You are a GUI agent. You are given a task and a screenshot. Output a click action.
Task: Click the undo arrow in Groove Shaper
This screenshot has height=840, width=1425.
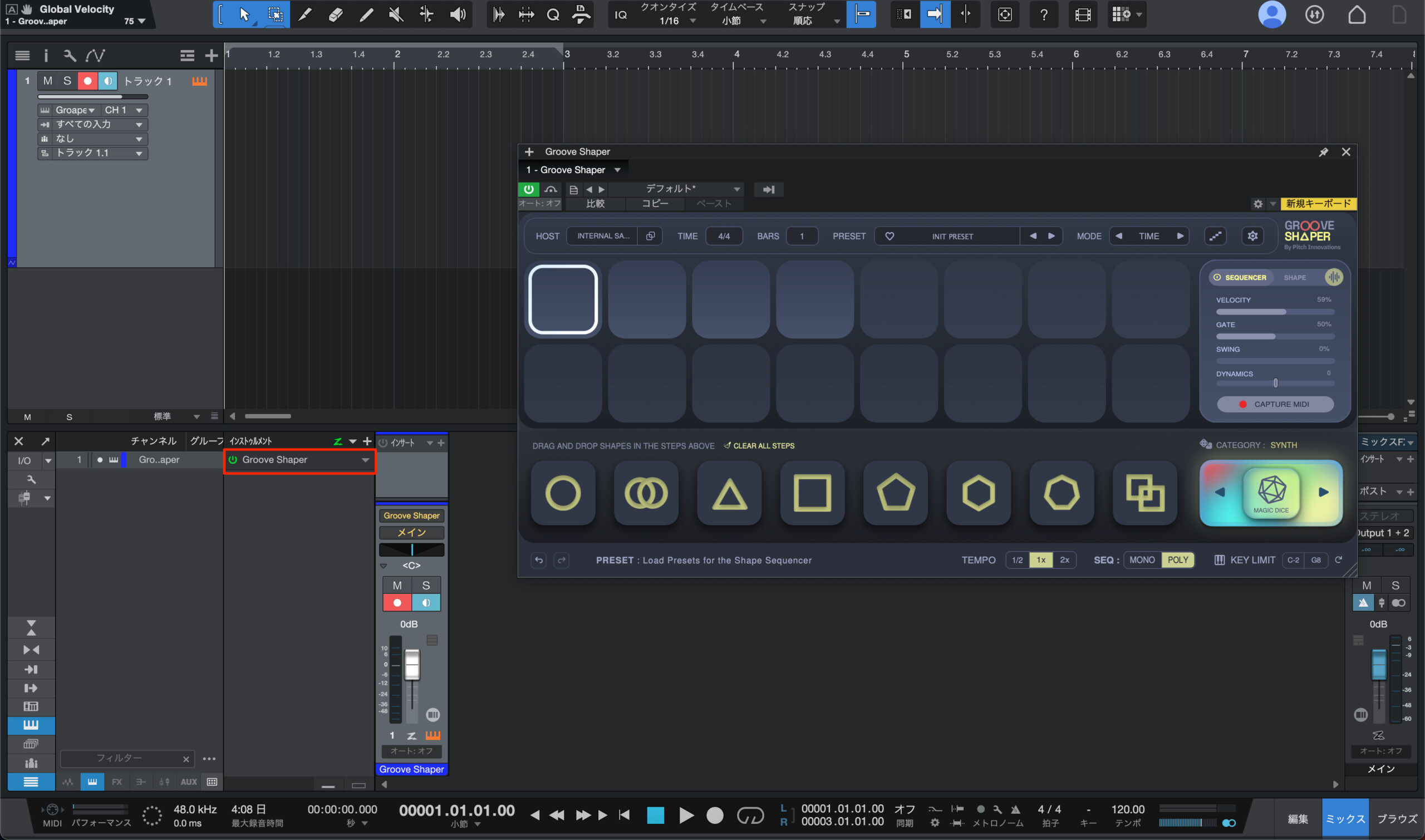(539, 560)
